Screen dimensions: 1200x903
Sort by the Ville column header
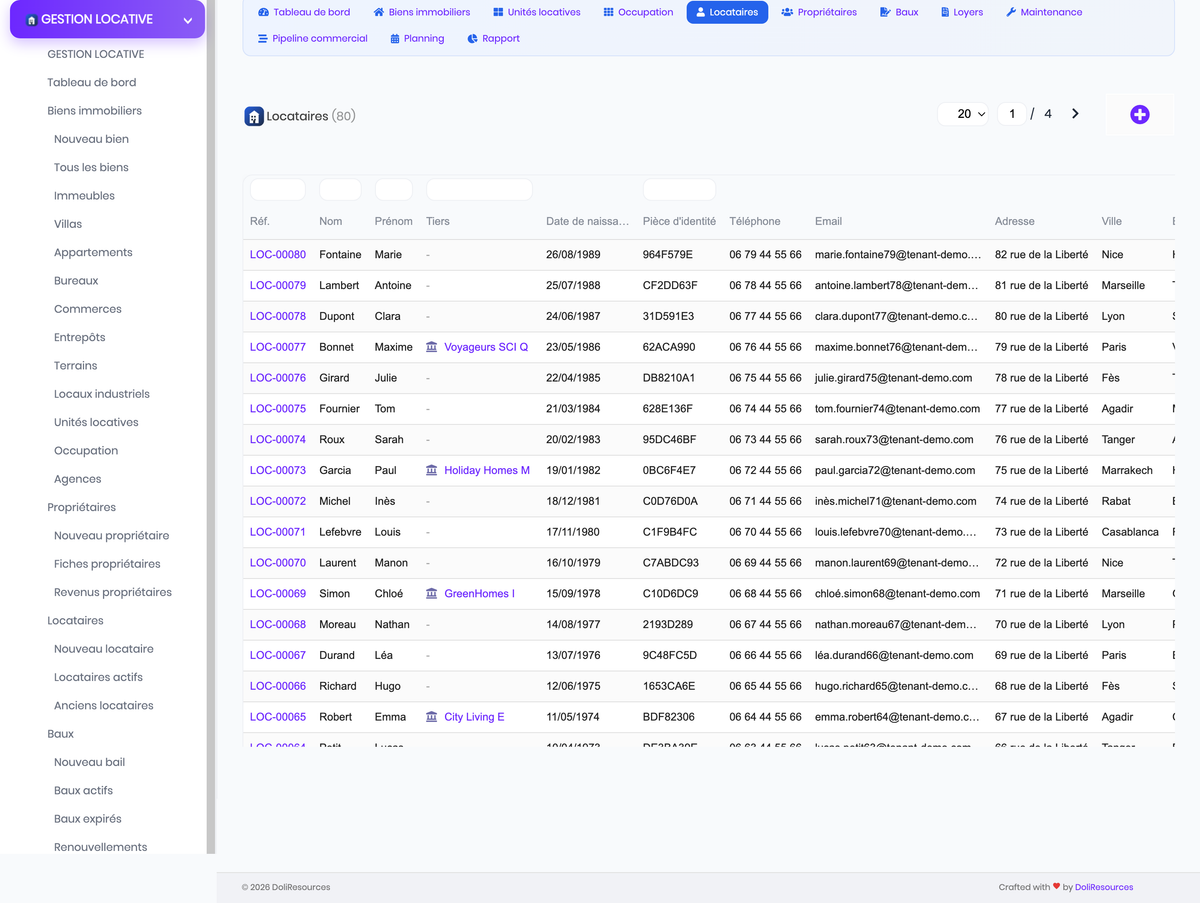[x=1112, y=221]
